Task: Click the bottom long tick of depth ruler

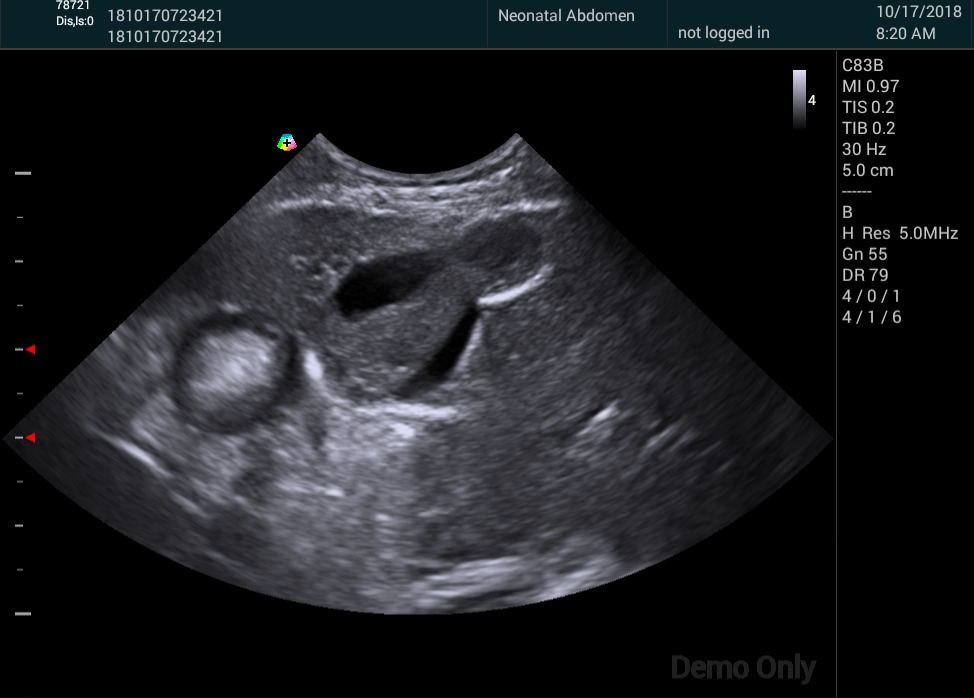Action: 23,614
